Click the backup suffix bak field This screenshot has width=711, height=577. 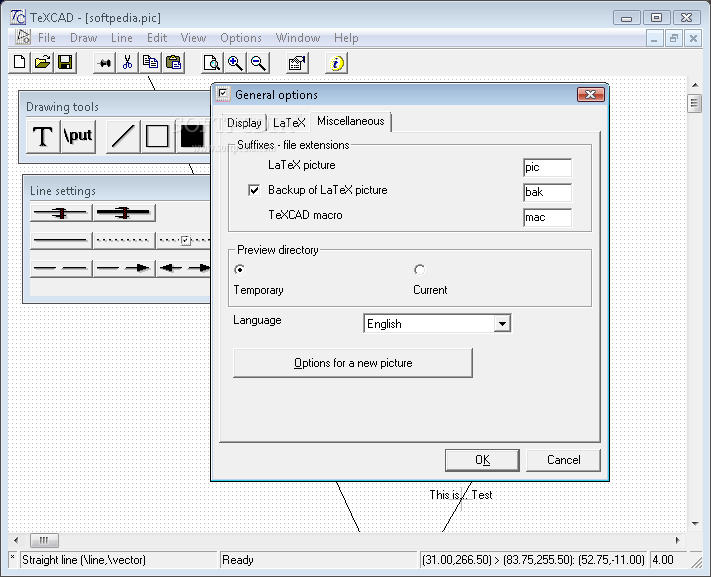tap(547, 192)
